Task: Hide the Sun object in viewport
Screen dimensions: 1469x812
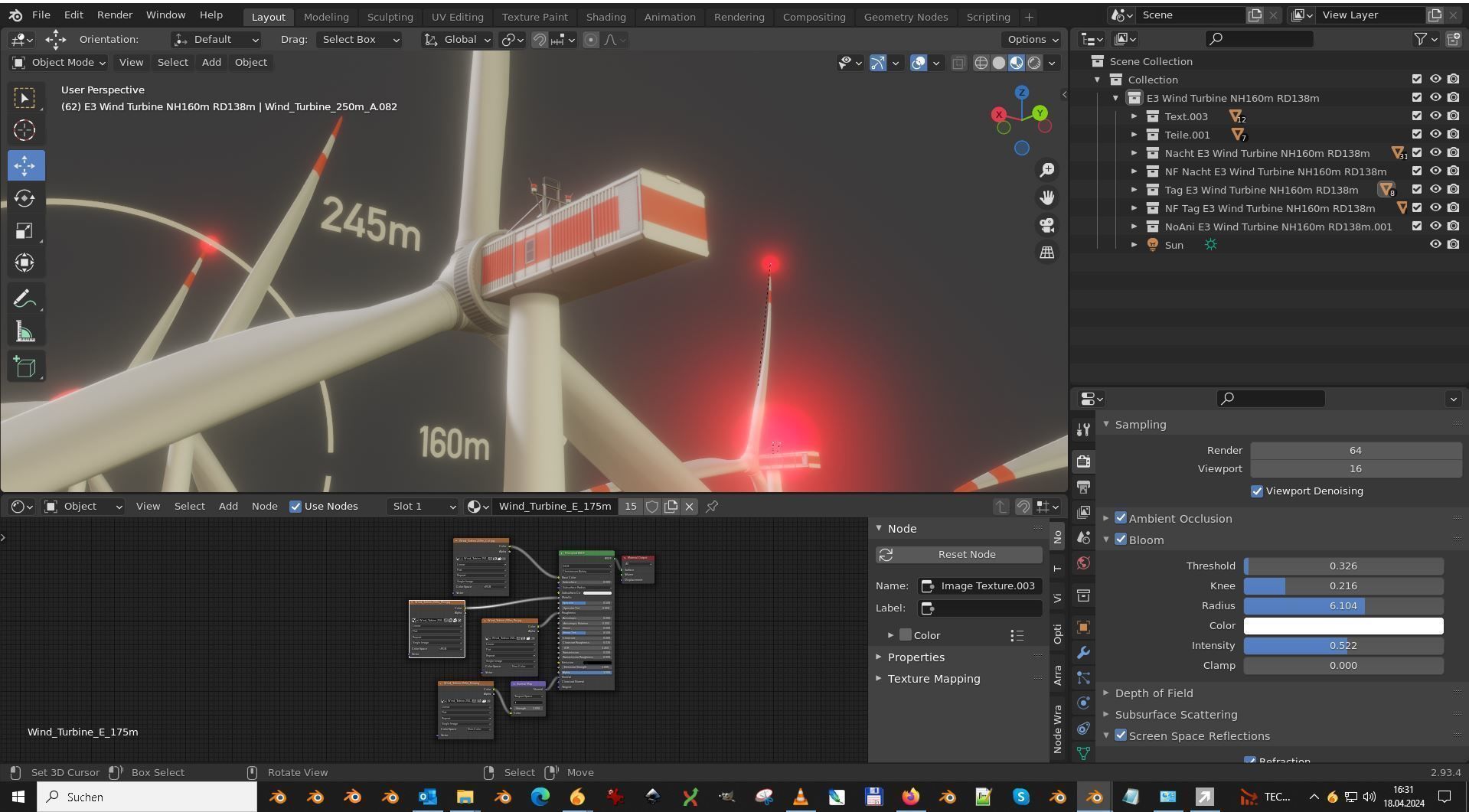Action: point(1435,245)
